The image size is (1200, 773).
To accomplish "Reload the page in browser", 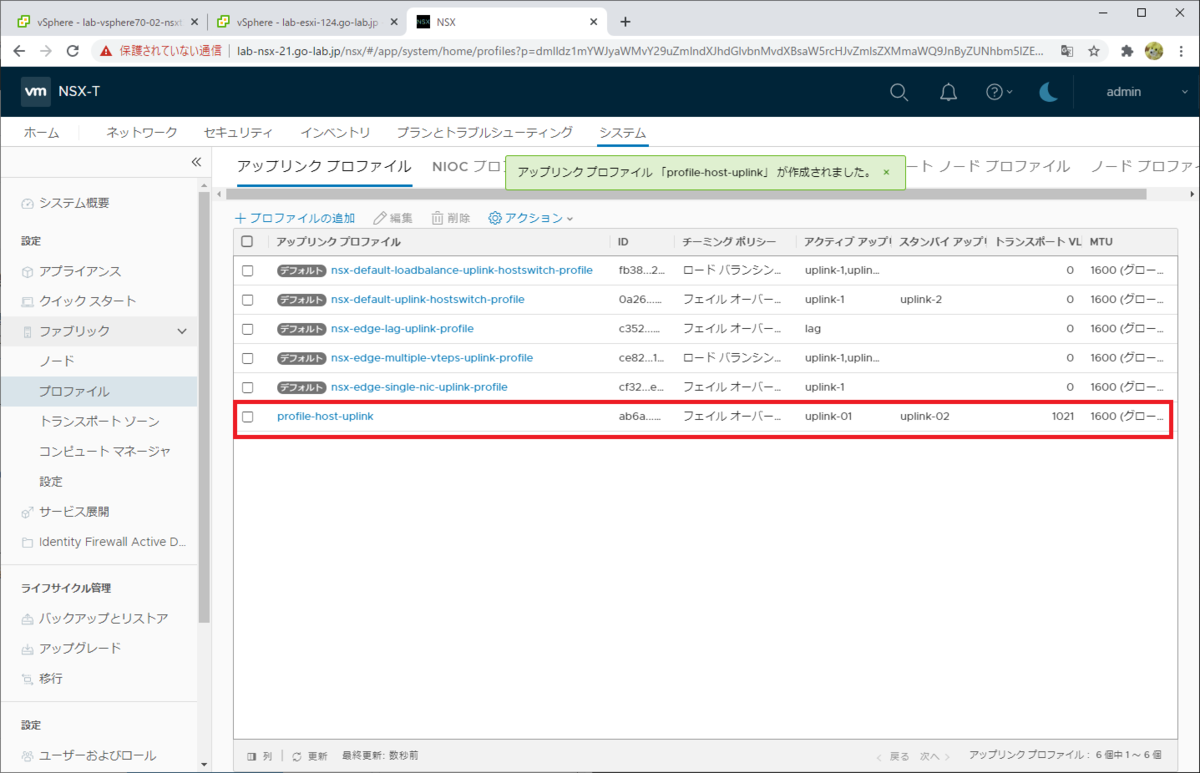I will click(x=72, y=50).
